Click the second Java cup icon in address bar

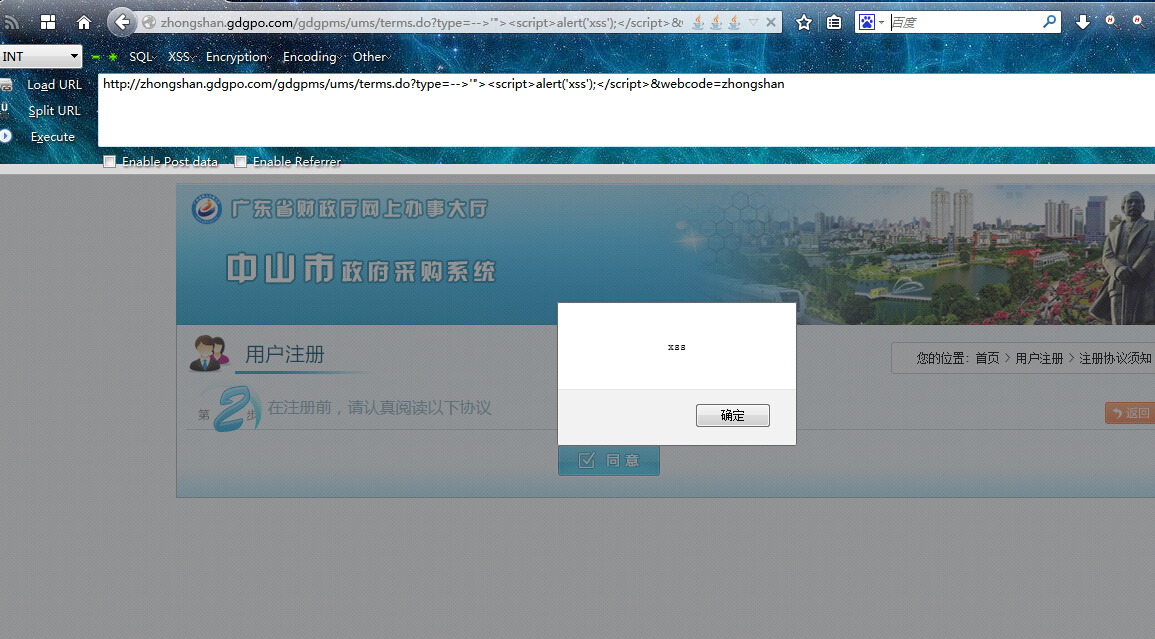click(715, 23)
